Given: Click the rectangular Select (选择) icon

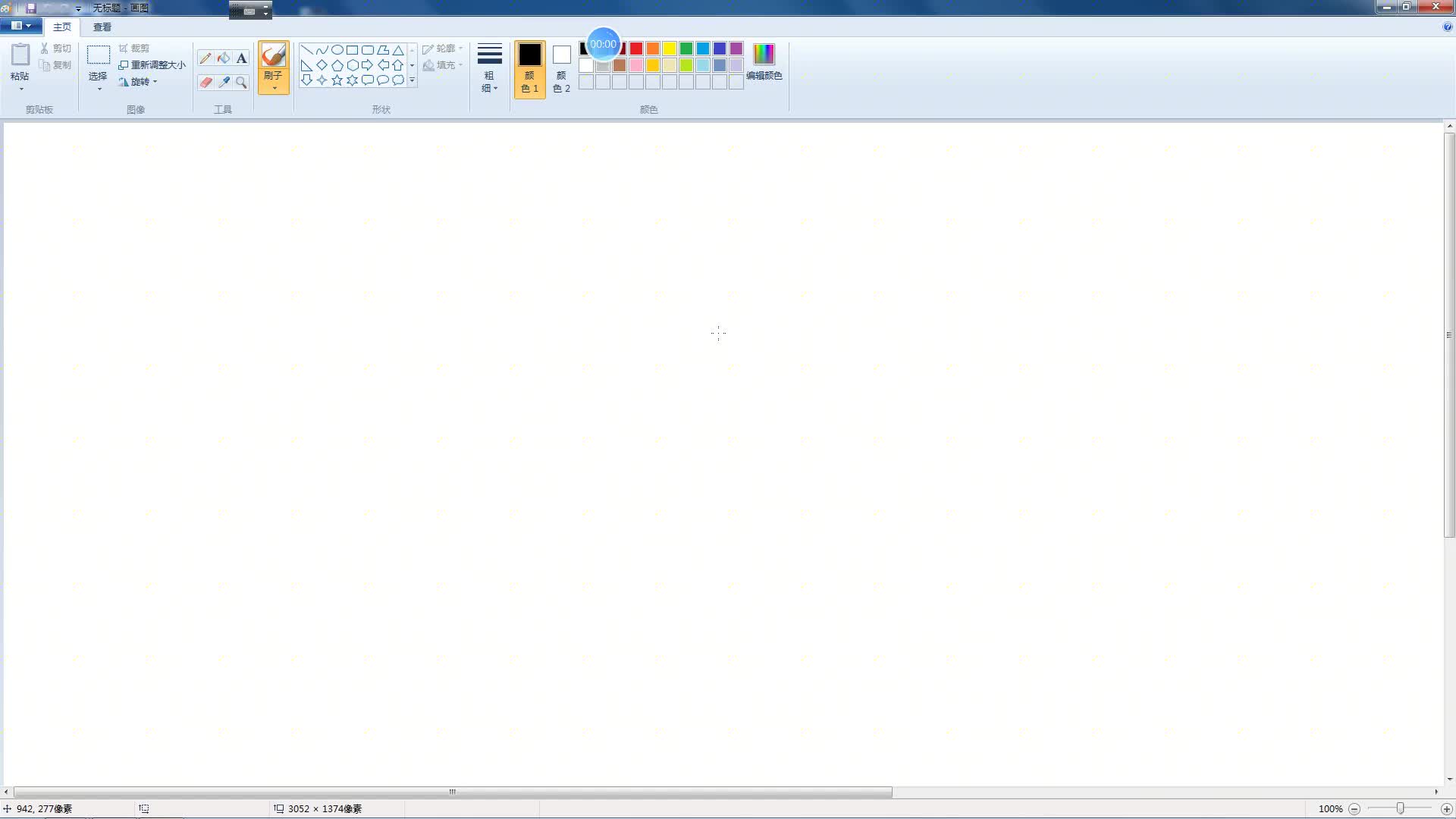Looking at the screenshot, I should click(99, 55).
